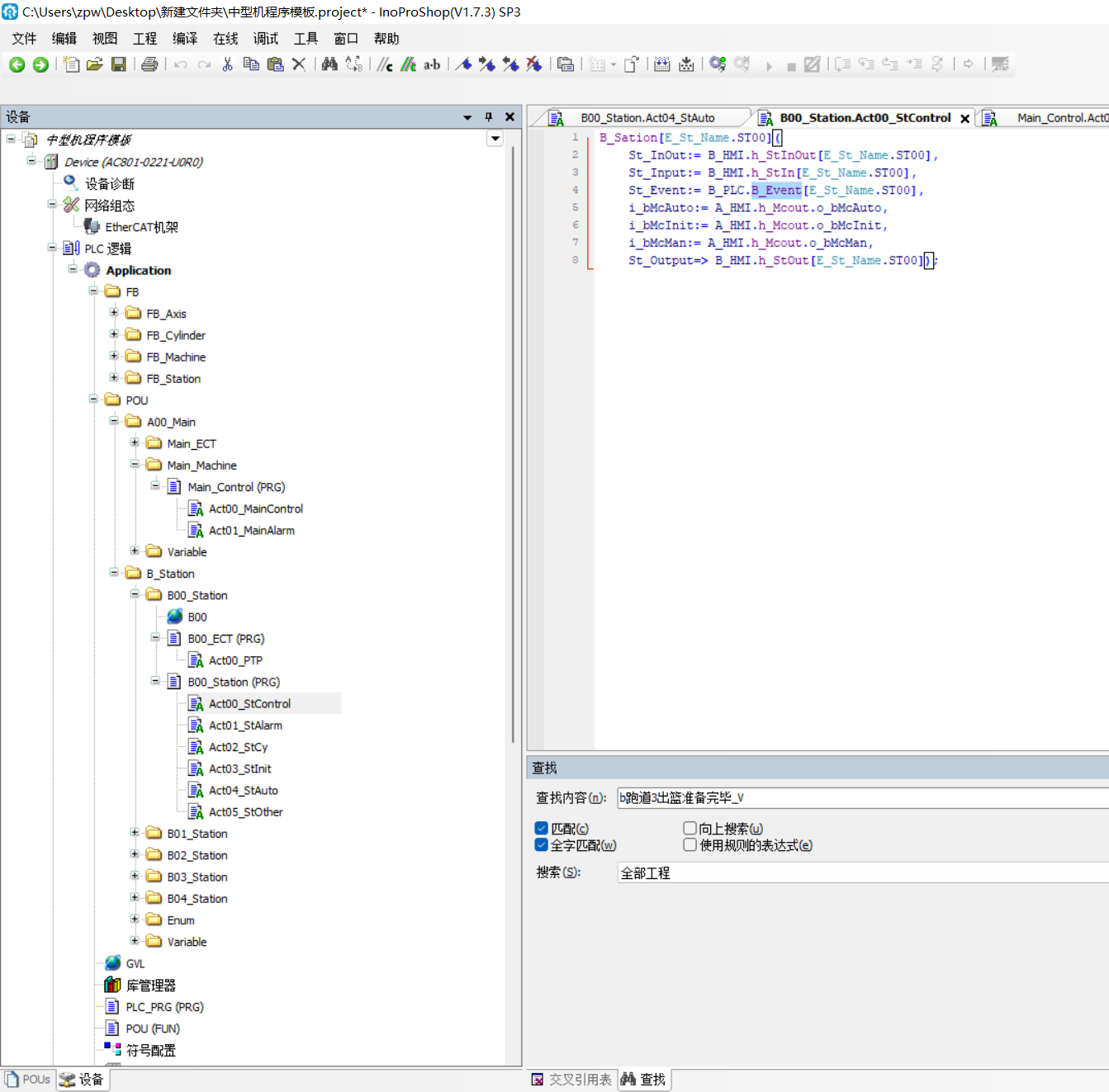The height and width of the screenshot is (1092, 1109).
Task: Expand the B01_Station folder
Action: pos(135,832)
